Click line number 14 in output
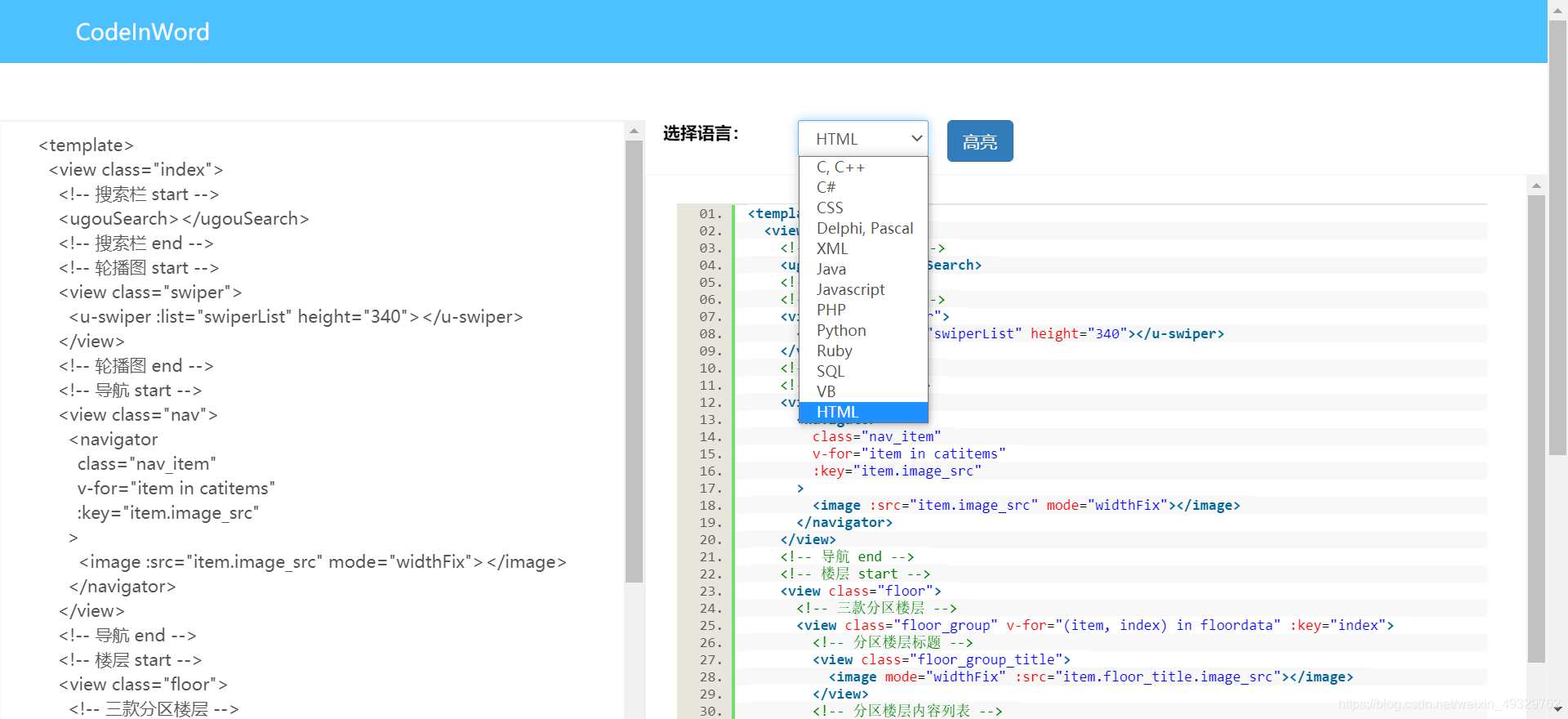 pyautogui.click(x=710, y=437)
